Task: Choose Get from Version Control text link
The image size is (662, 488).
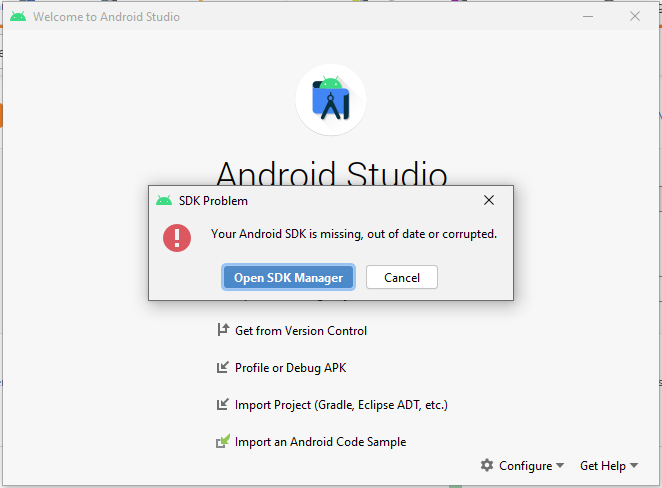Action: tap(301, 331)
